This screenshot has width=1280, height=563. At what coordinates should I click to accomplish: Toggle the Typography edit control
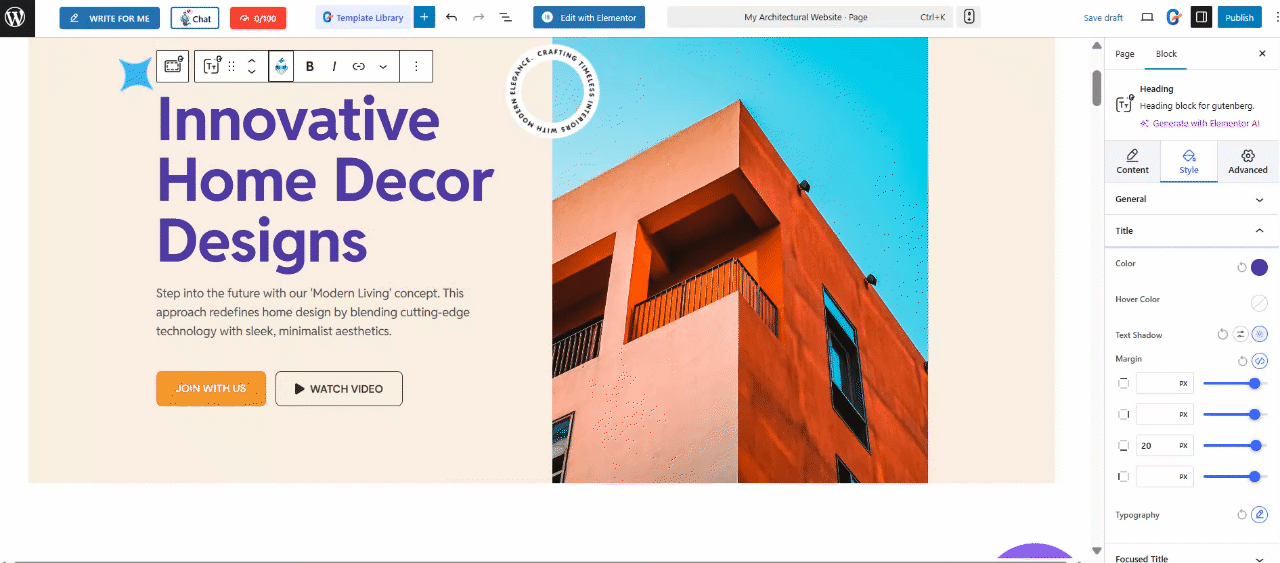[x=1260, y=515]
